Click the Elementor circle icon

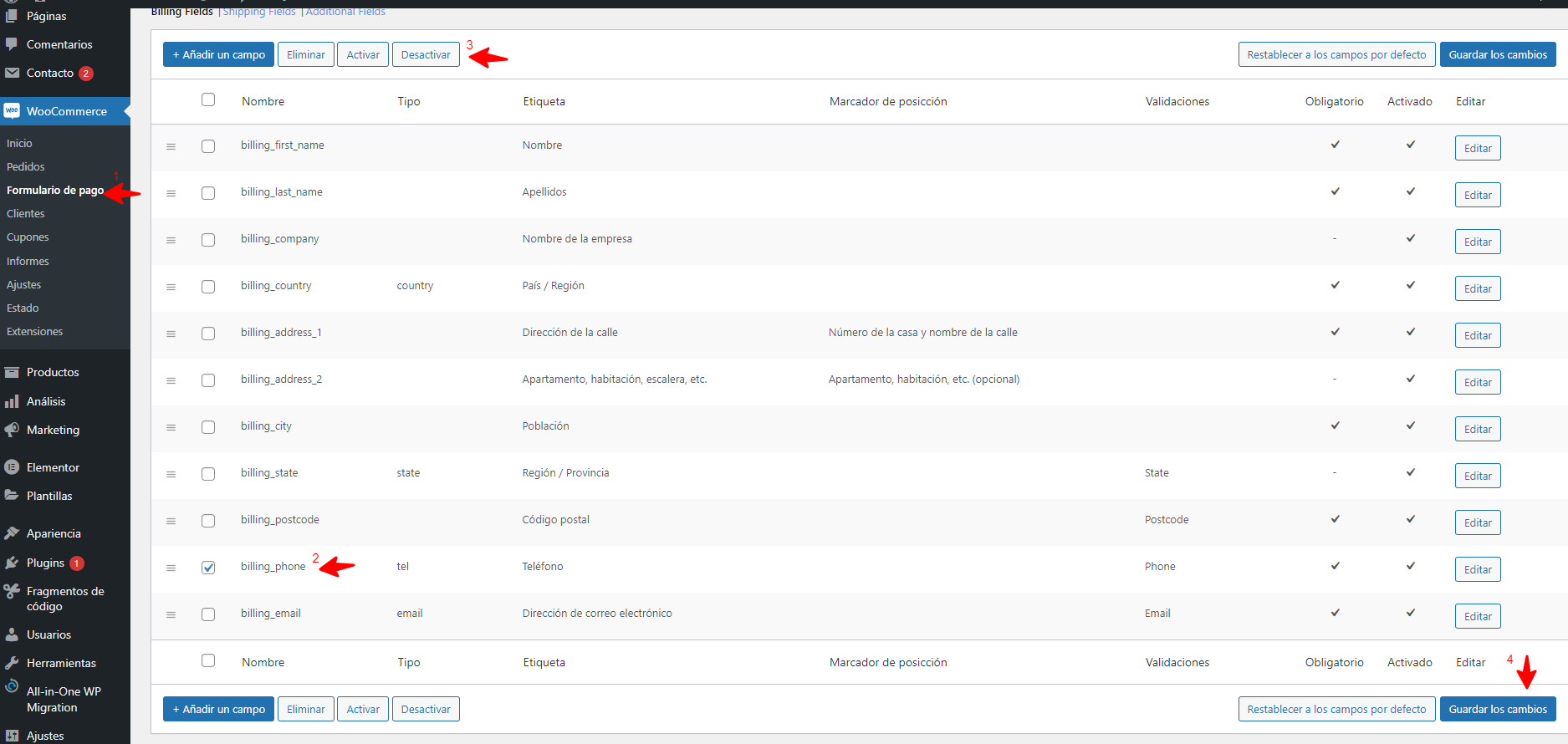click(x=12, y=467)
